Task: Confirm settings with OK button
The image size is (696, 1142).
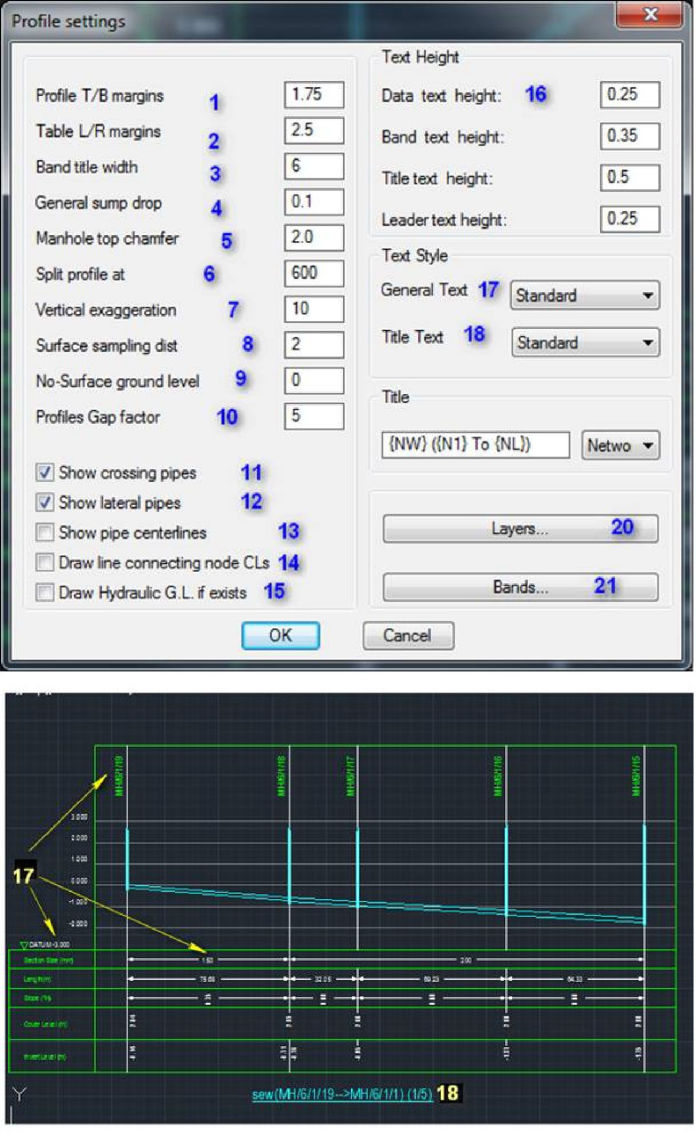Action: [x=281, y=635]
